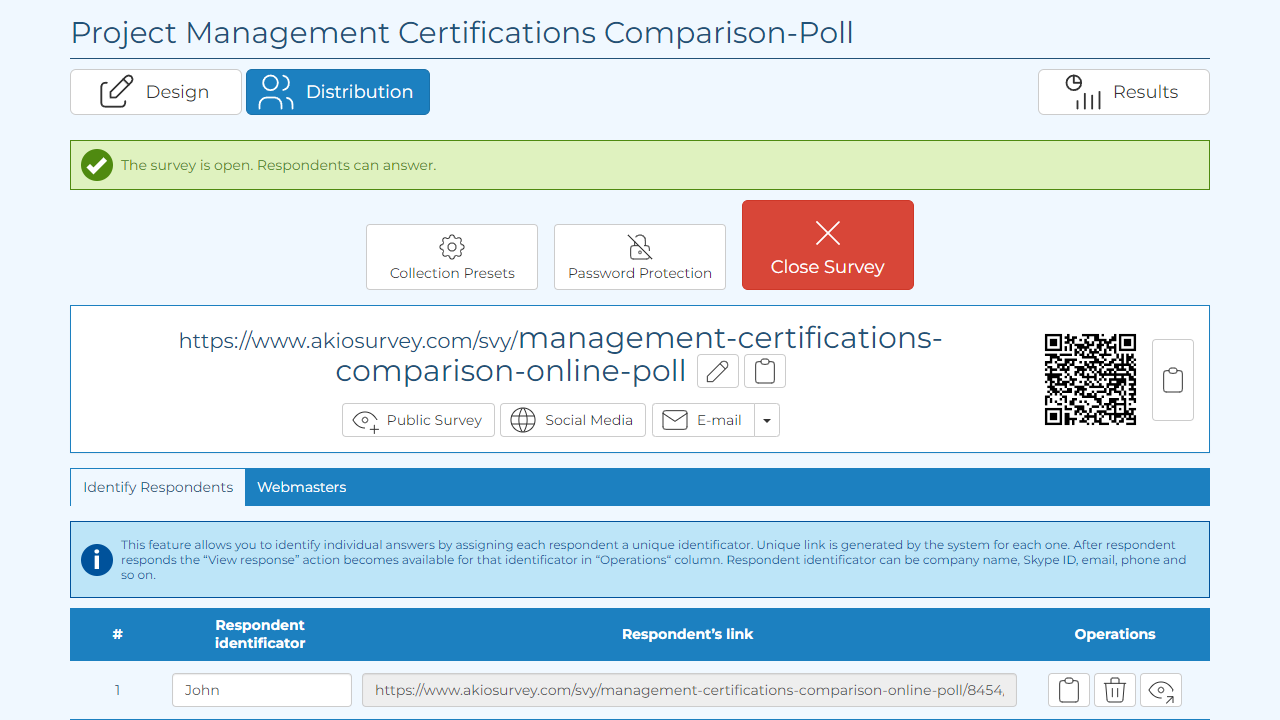Click the Respondent's link column header

point(688,634)
